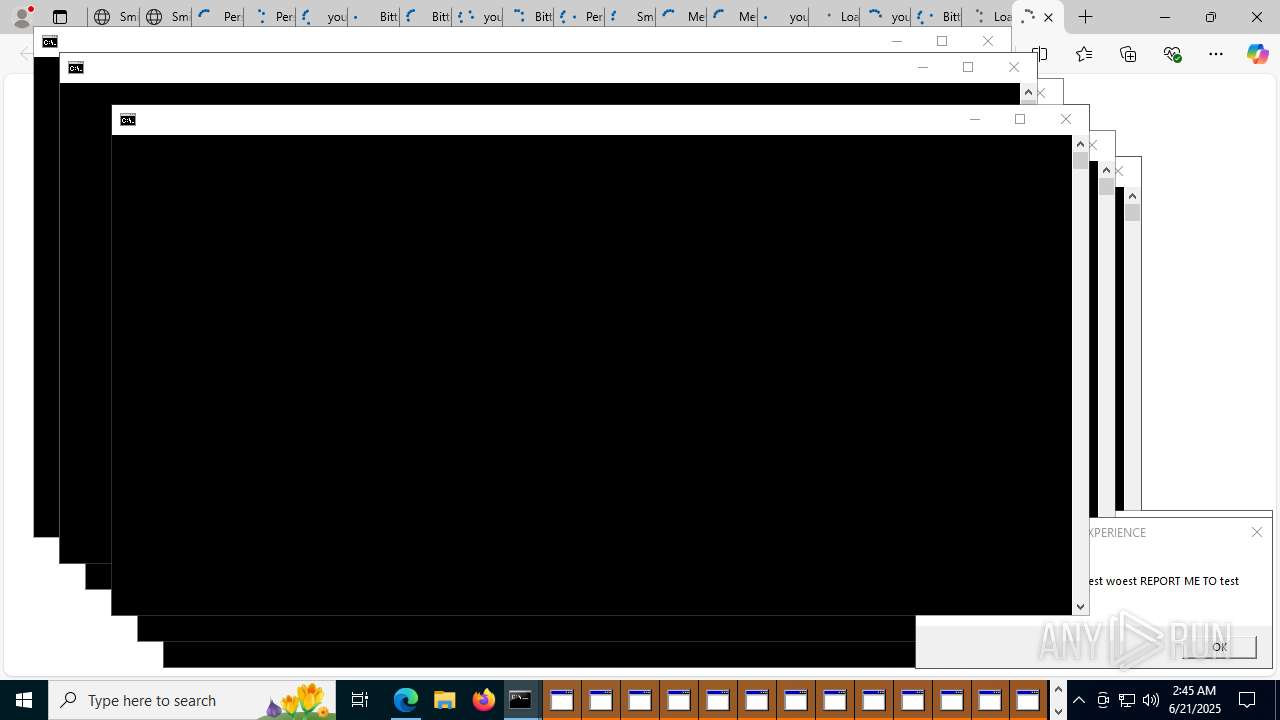Click 'REPORT ME TO test' dialog text
1280x720 pixels.
tap(1189, 581)
